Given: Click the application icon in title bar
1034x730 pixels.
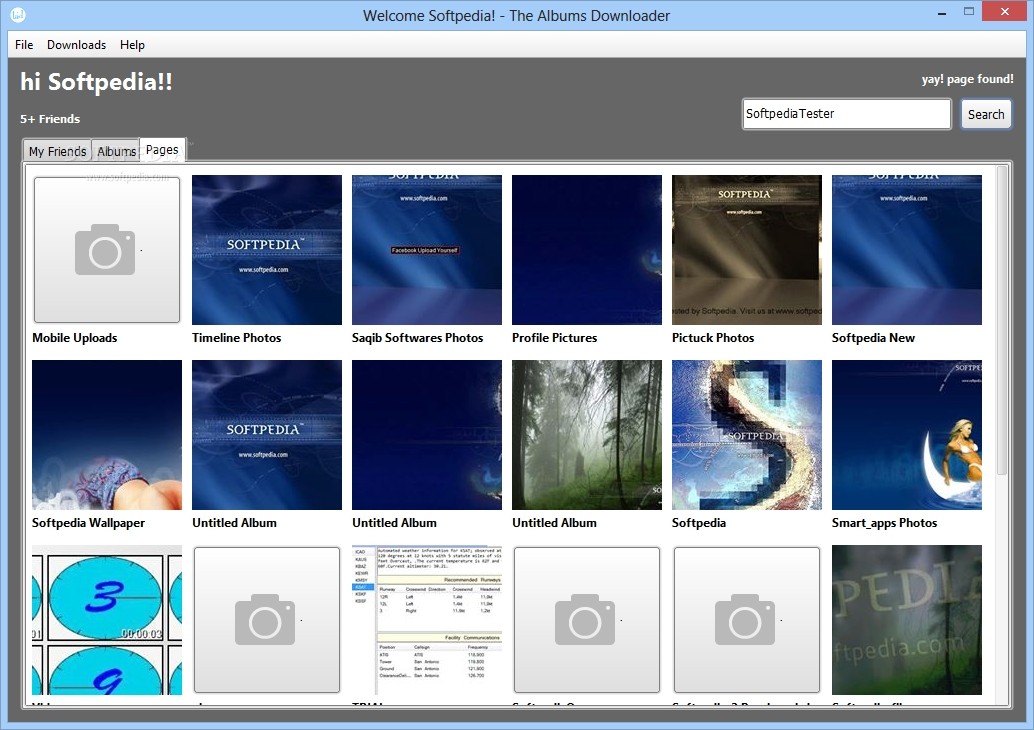Looking at the screenshot, I should pyautogui.click(x=18, y=15).
